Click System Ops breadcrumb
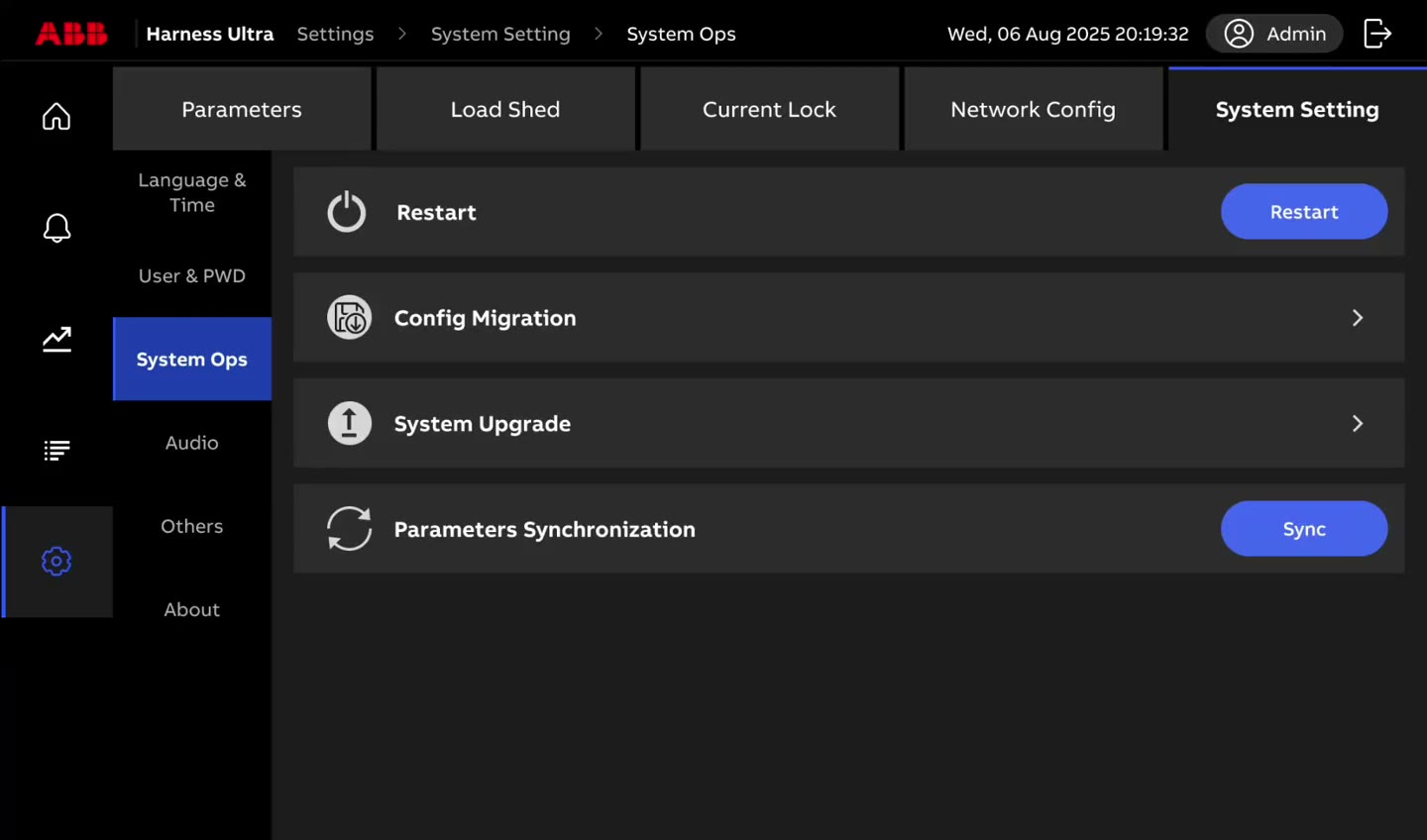Viewport: 1427px width, 840px height. coord(681,34)
